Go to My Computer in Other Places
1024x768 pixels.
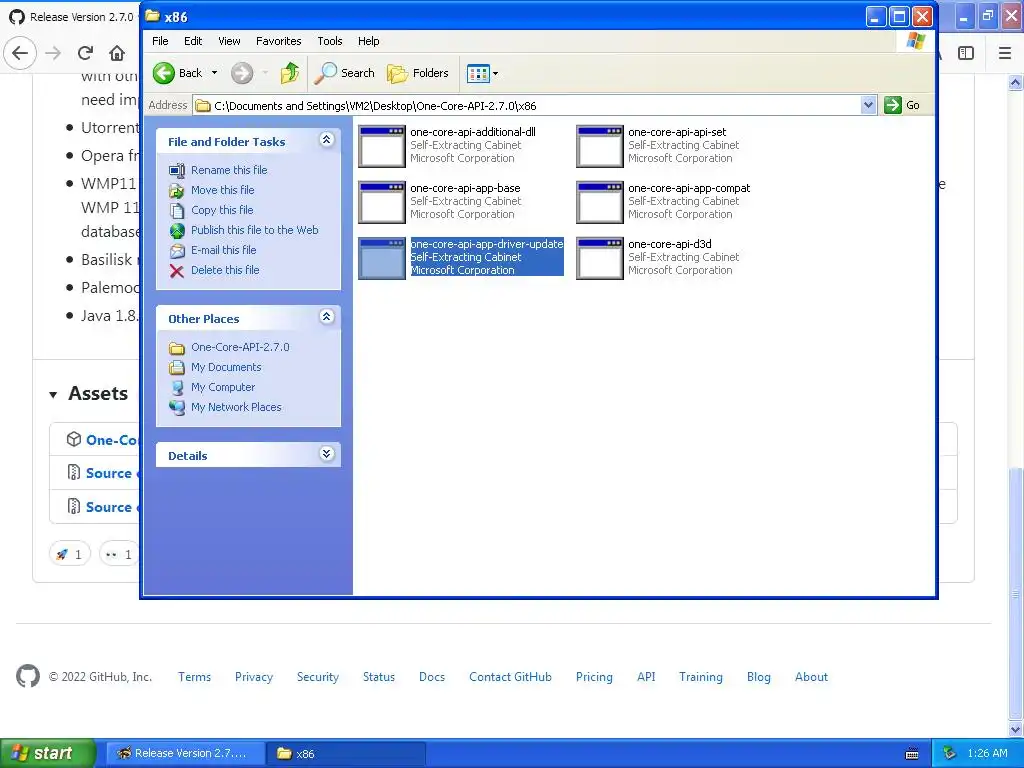point(223,387)
